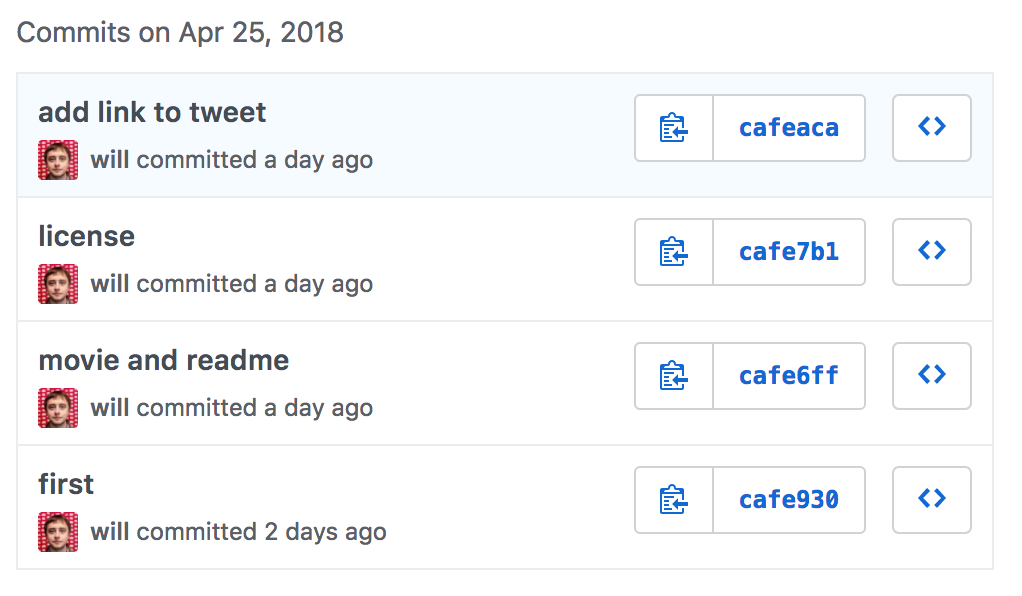
Task: Open the "add link to tweet" commit
Action: point(152,112)
